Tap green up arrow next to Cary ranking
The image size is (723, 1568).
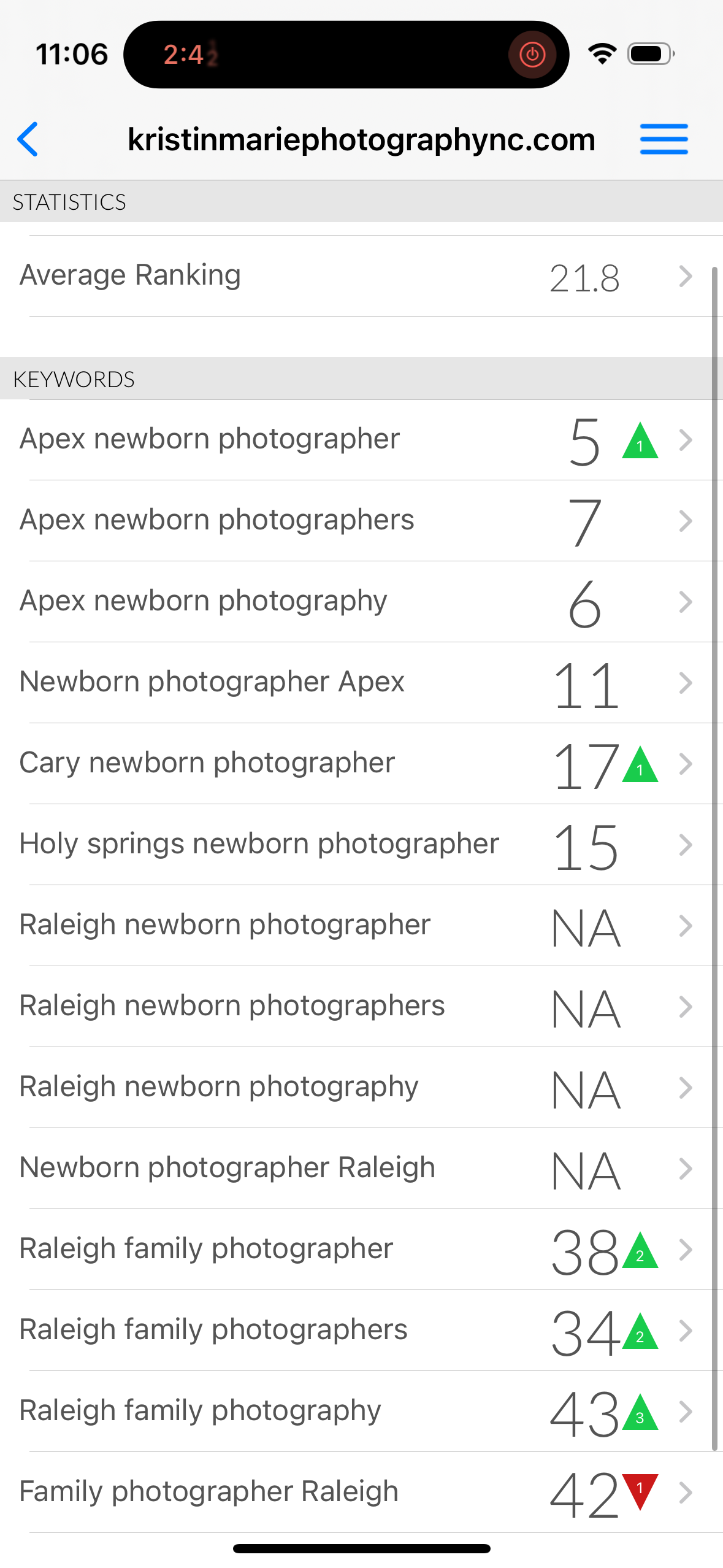640,766
